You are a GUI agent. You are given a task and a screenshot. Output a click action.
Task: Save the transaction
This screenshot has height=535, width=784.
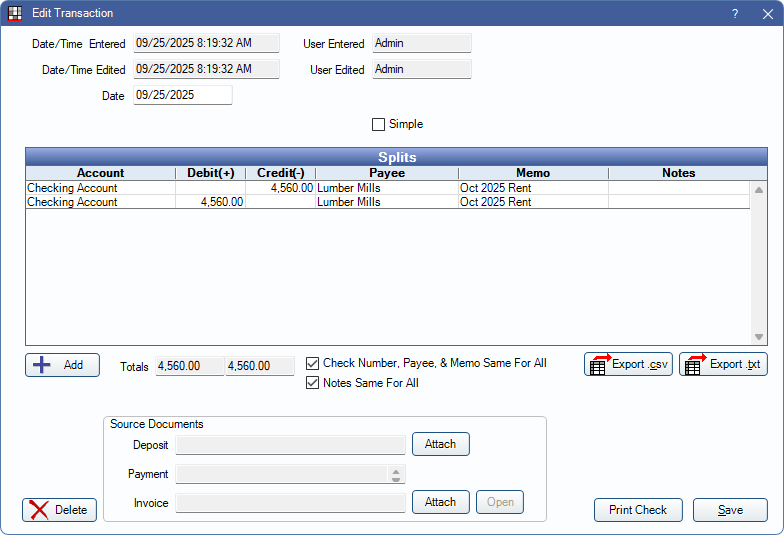(730, 510)
